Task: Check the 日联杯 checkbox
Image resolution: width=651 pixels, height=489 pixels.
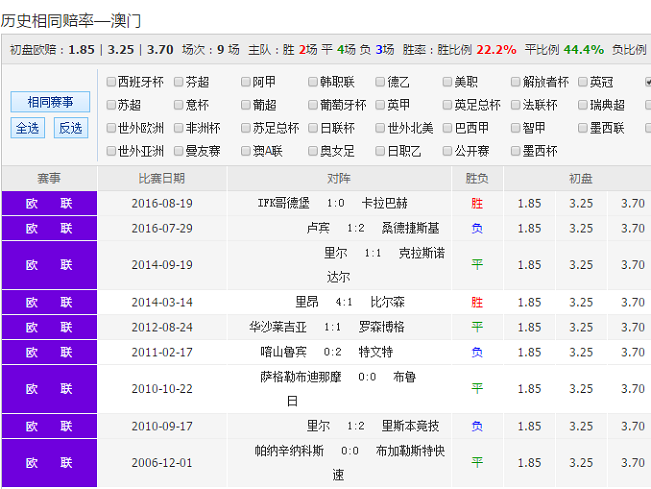Action: coord(313,128)
